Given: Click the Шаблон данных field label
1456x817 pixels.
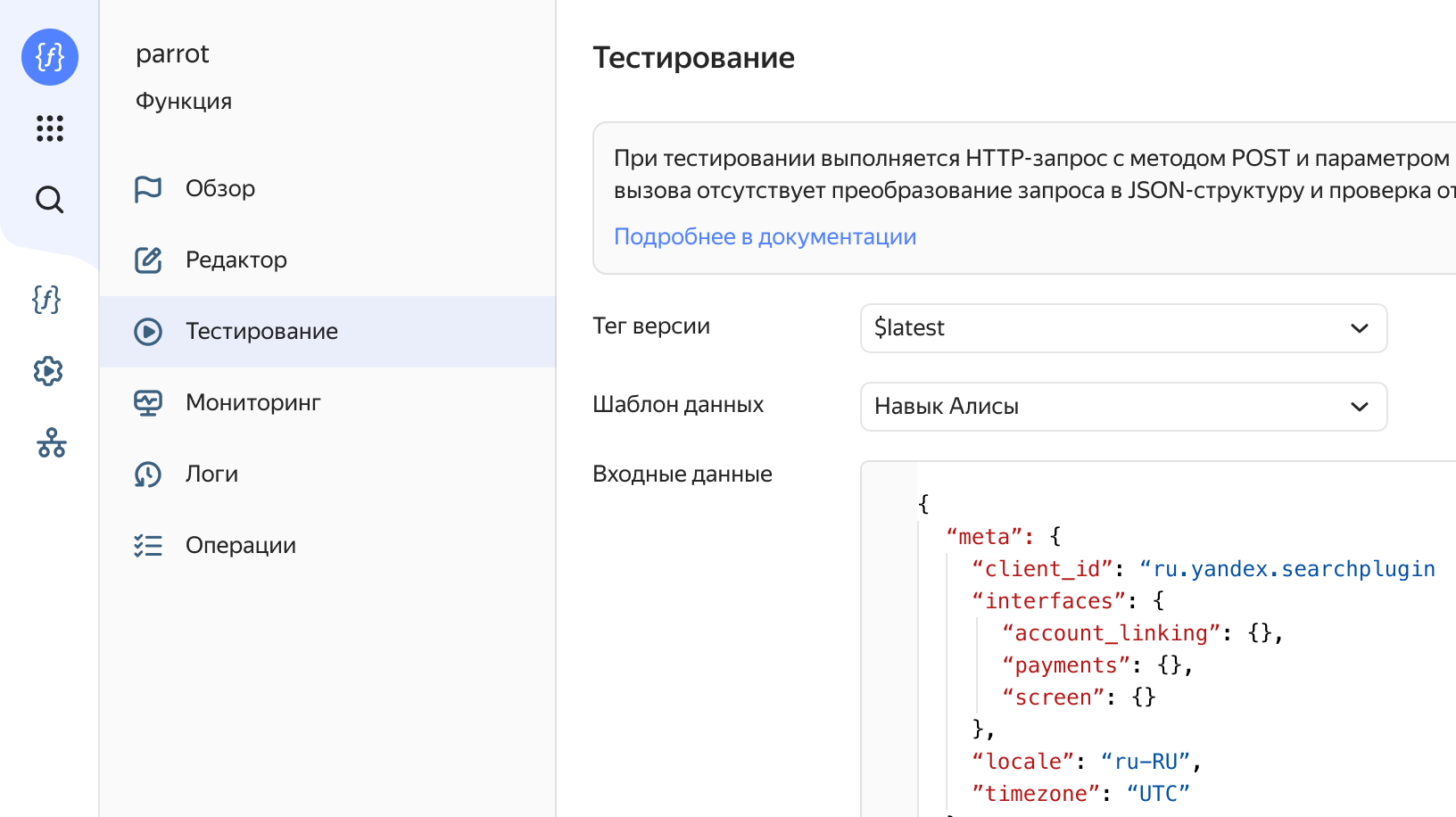Looking at the screenshot, I should (678, 405).
